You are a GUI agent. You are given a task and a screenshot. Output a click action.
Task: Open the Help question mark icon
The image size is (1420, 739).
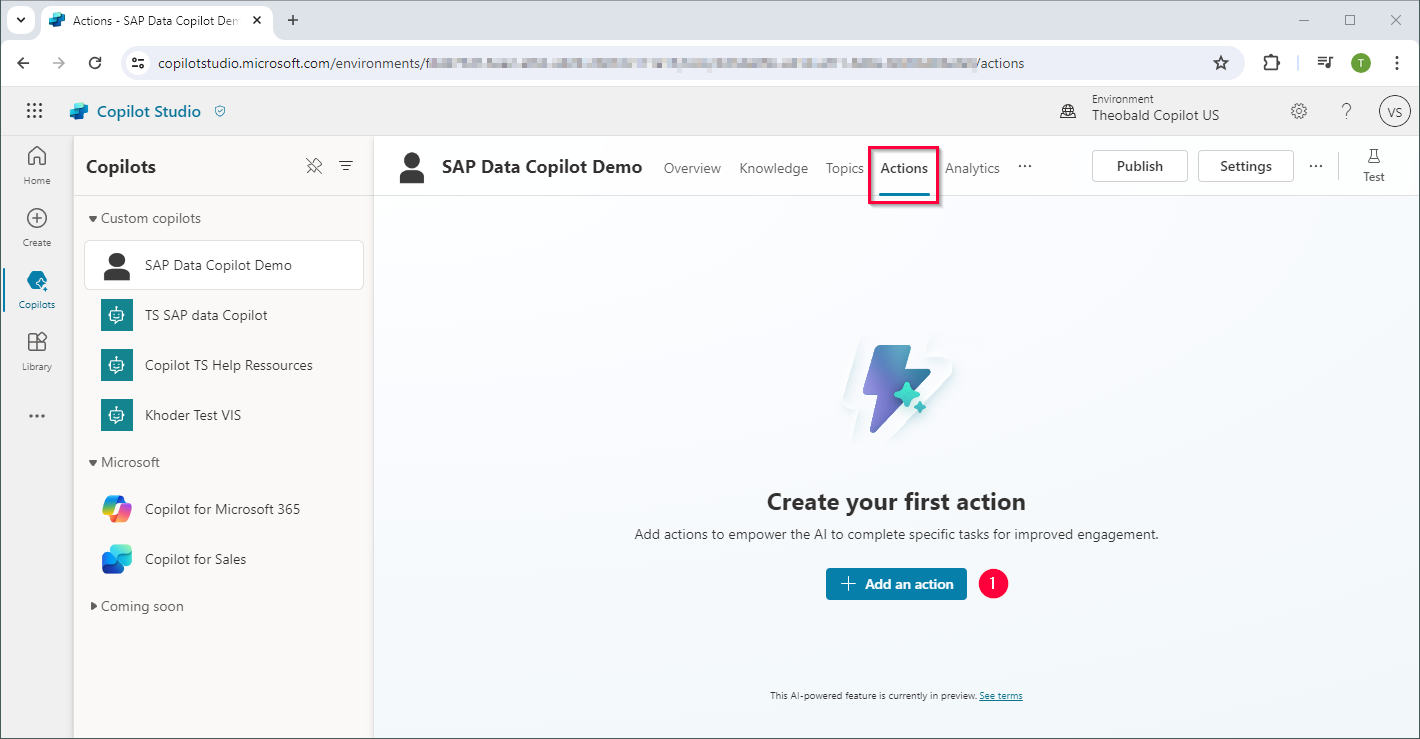pos(1347,111)
